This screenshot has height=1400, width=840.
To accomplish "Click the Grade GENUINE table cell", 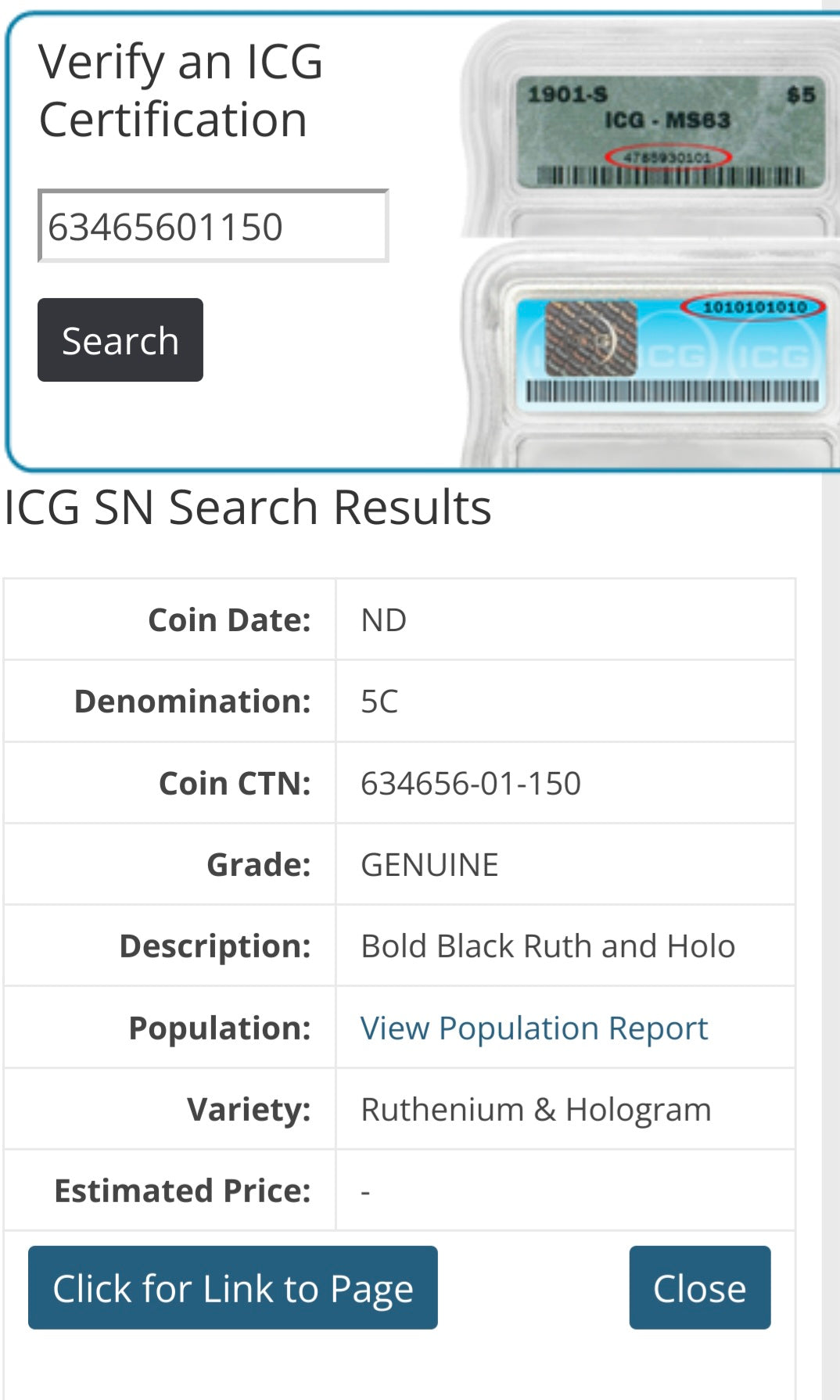I will pyautogui.click(x=429, y=864).
